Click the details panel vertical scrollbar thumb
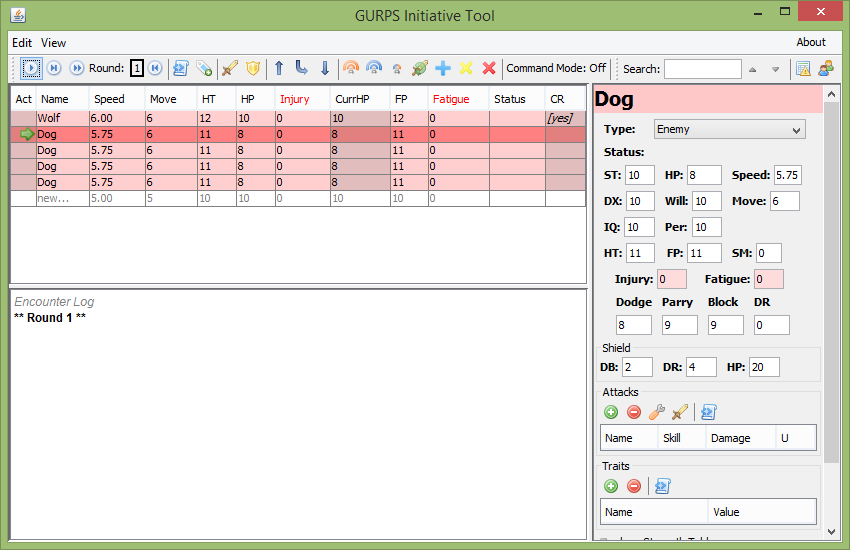The width and height of the screenshot is (850, 550). [831, 282]
